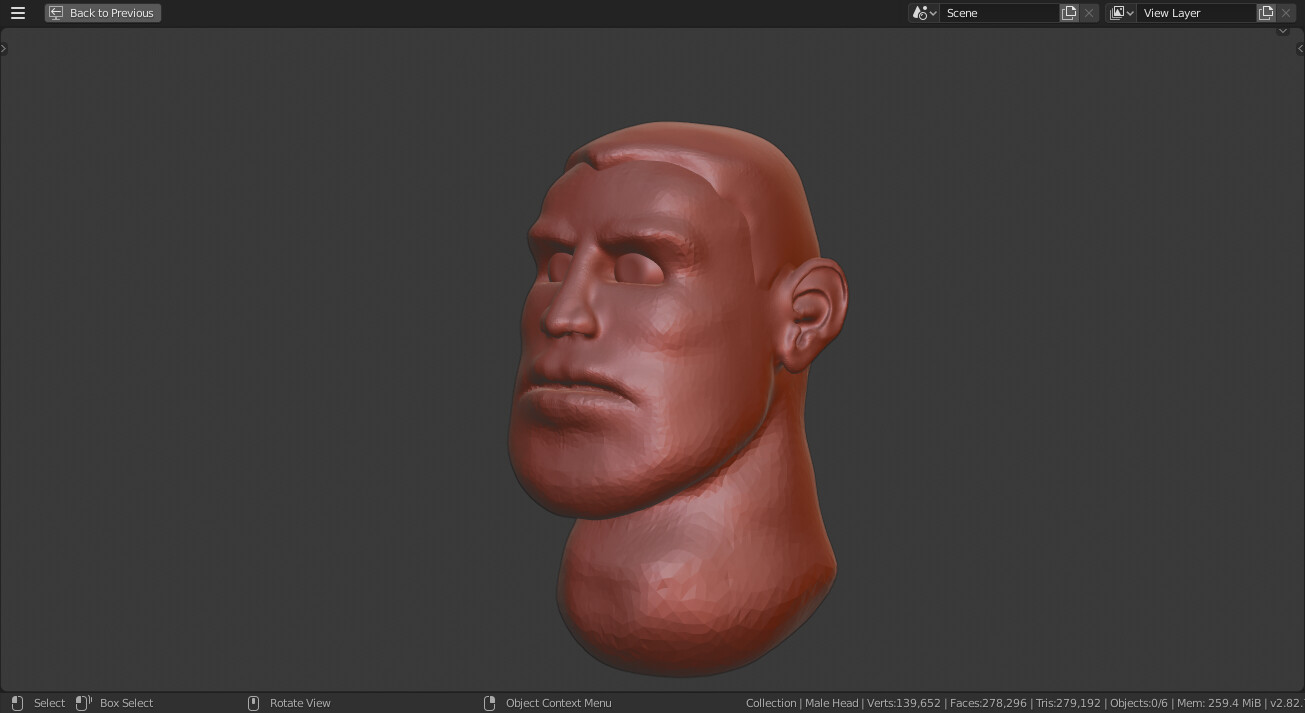Open the editor type hamburger menu icon
1305x713 pixels.
click(x=18, y=13)
